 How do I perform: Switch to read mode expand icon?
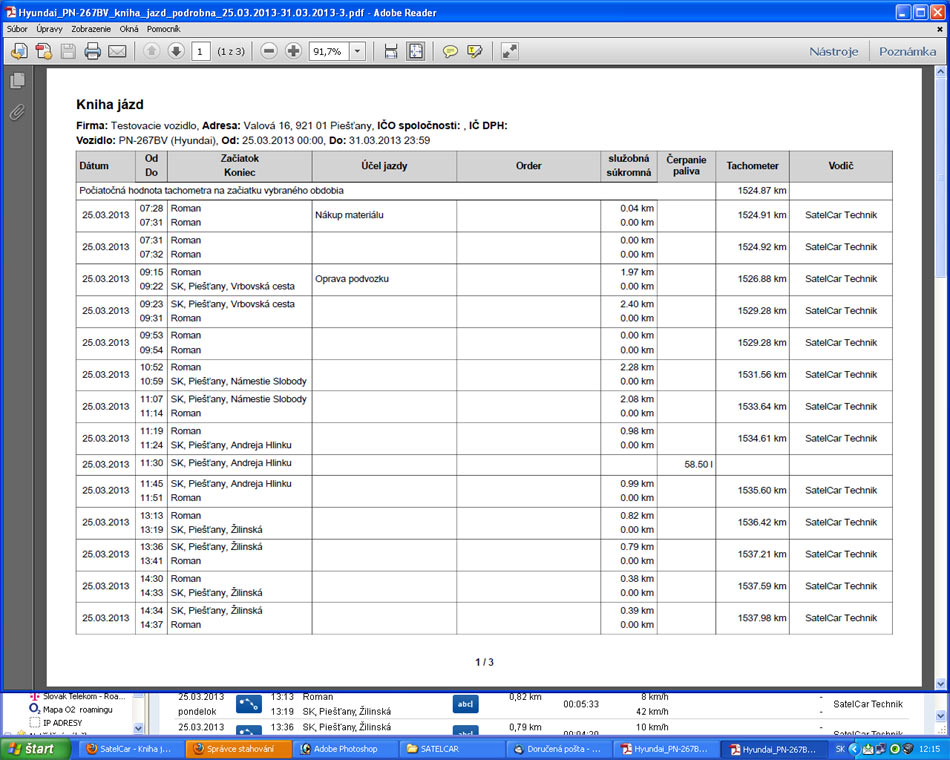(x=510, y=52)
